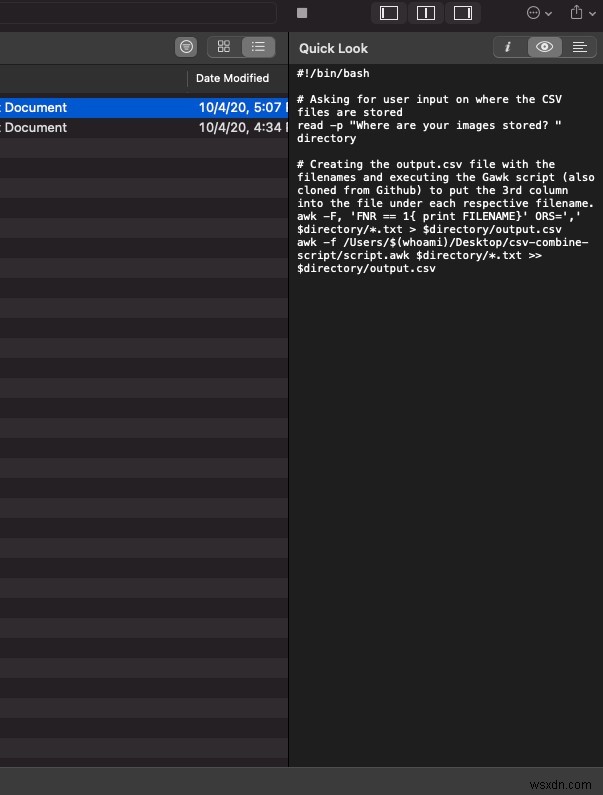Screen dimensions: 603x795
Task: Click the '# Creating the output.csv' comment line
Action: (426, 164)
